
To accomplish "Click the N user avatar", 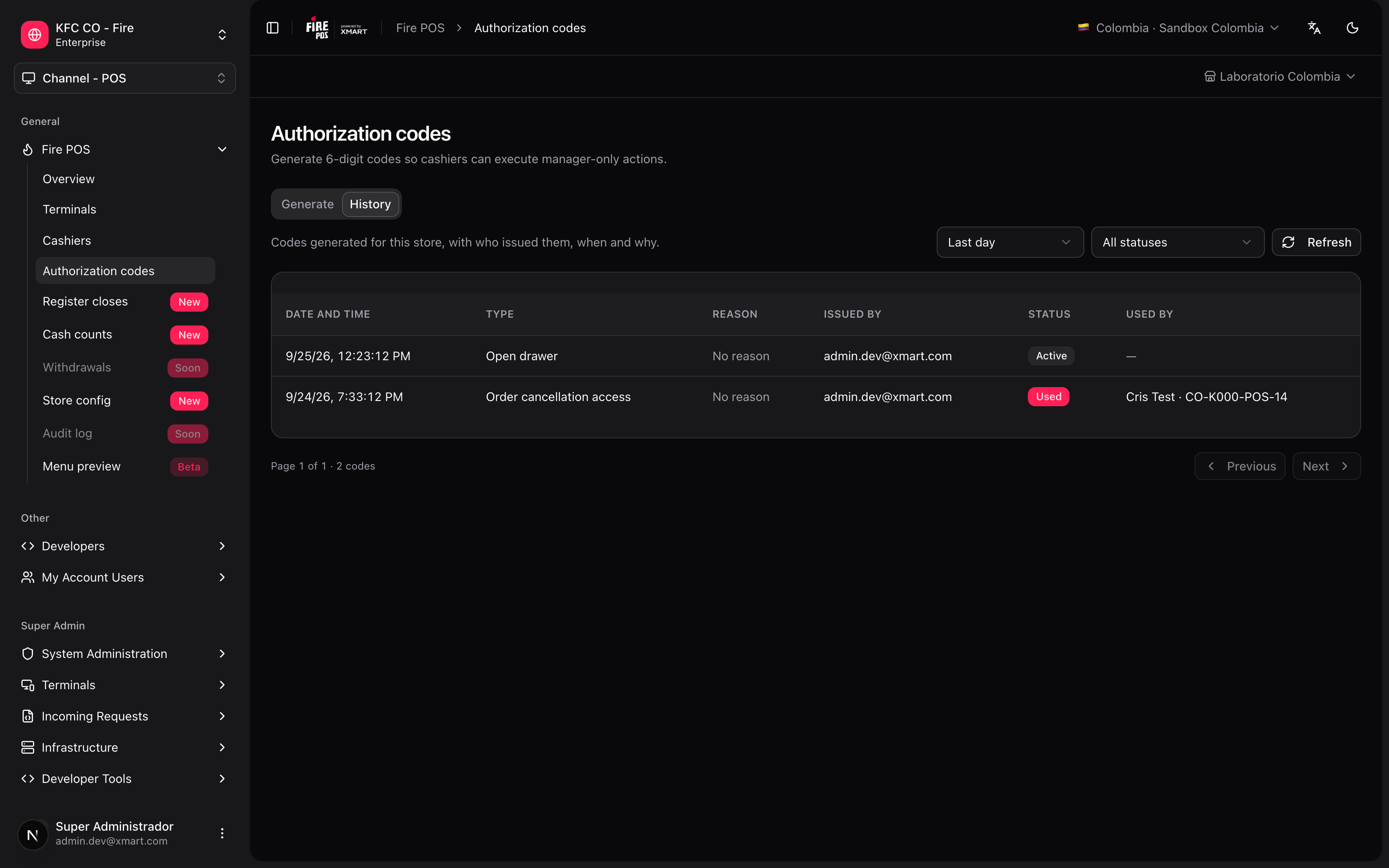I will 33,835.
